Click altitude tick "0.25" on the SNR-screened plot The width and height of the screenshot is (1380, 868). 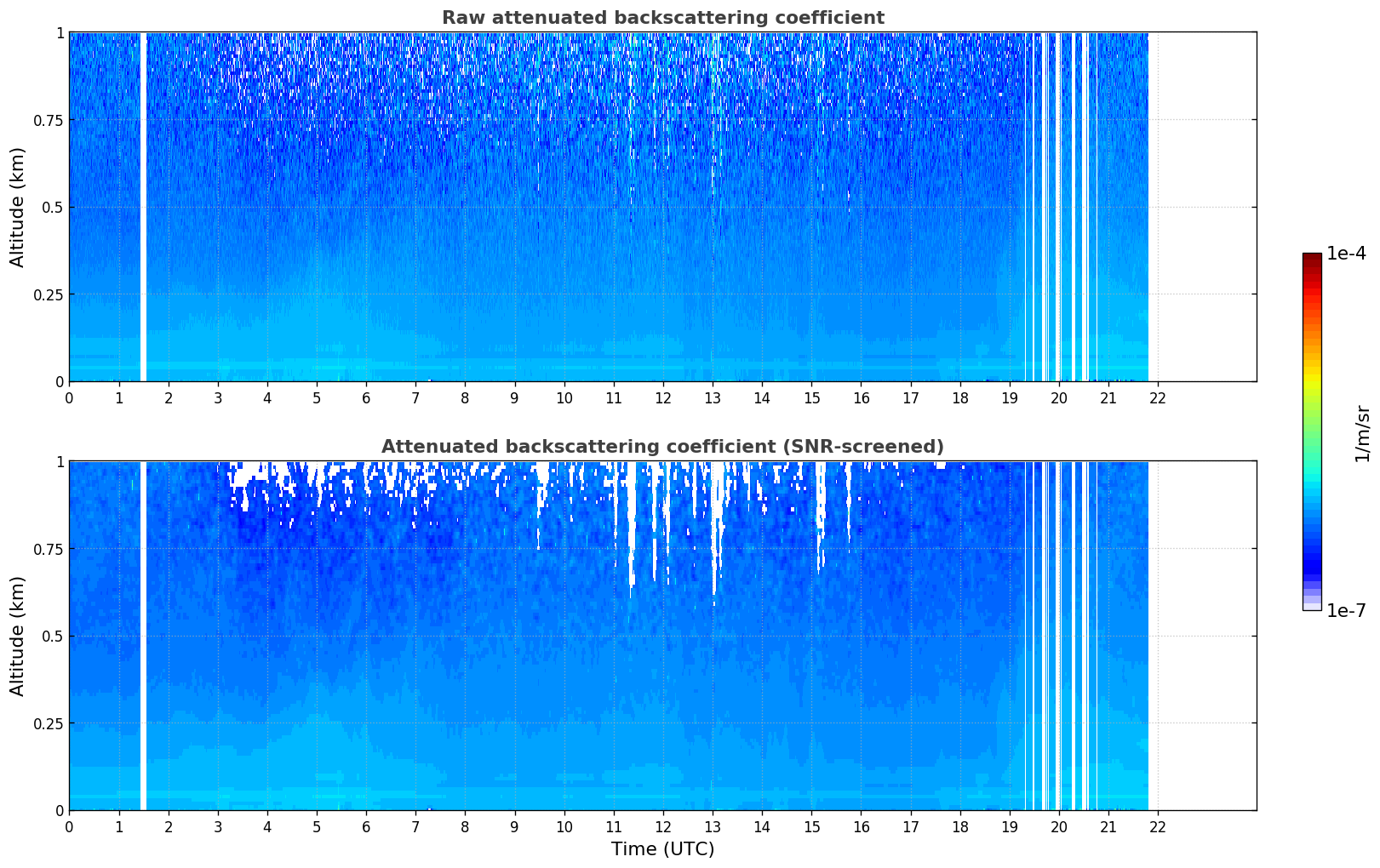49,723
